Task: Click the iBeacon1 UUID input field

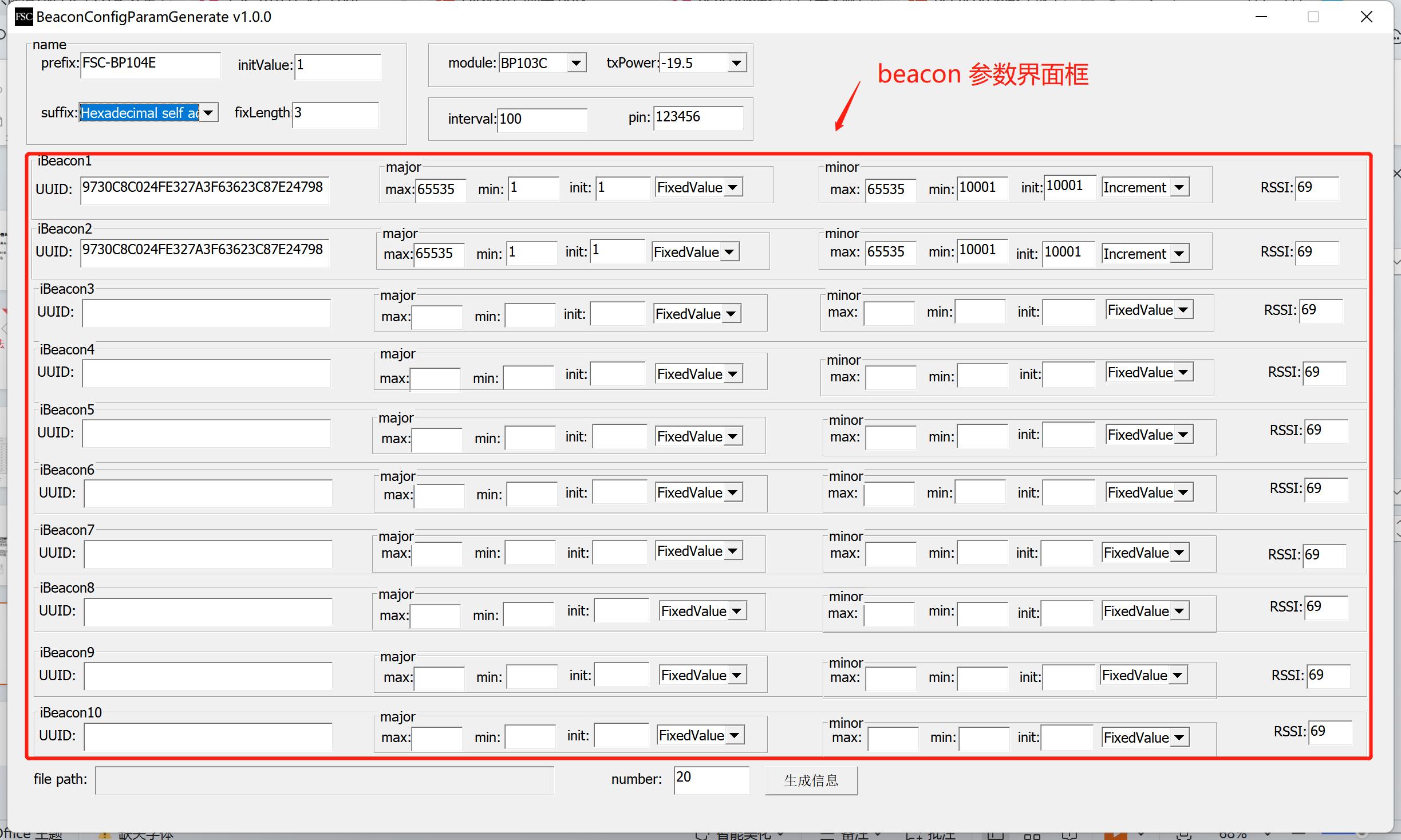Action: click(204, 190)
